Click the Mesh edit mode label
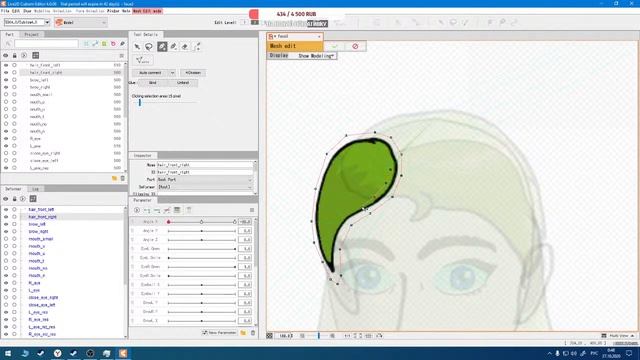Viewport: 640px width, 360px height. coord(147,11)
